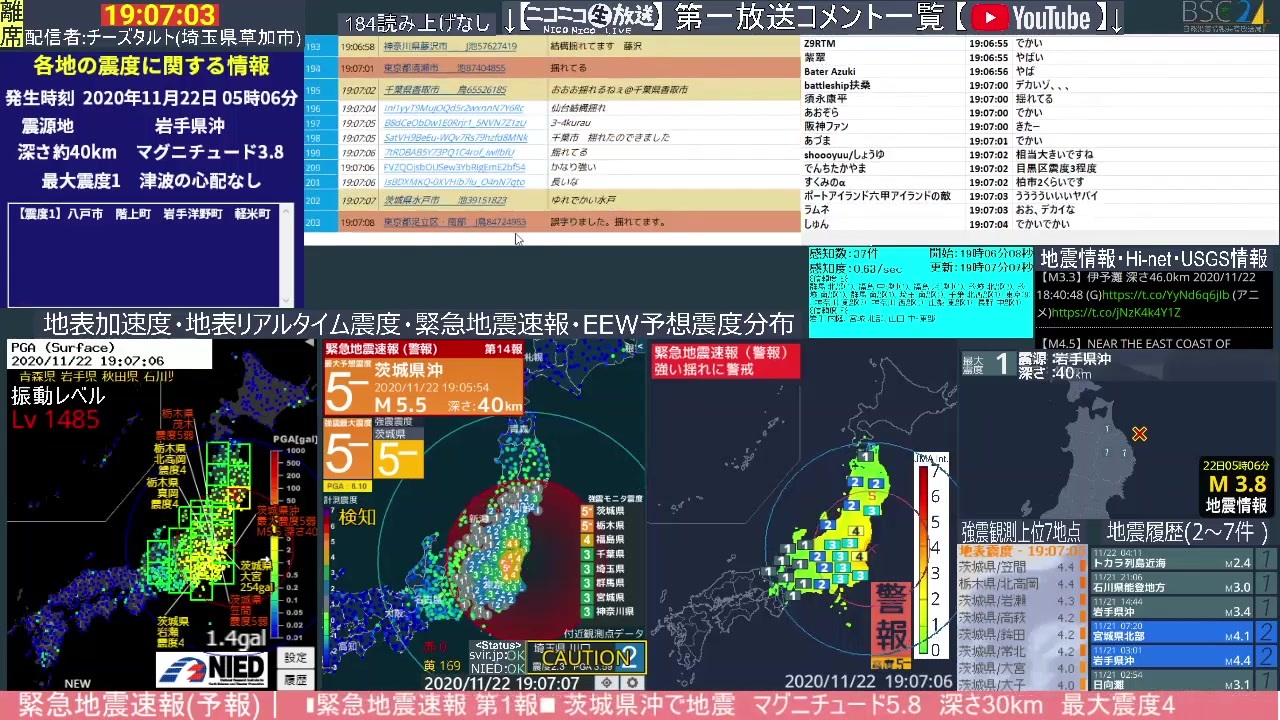Select YouTube comment by shoooyuu/しょうゆ

1039,155
